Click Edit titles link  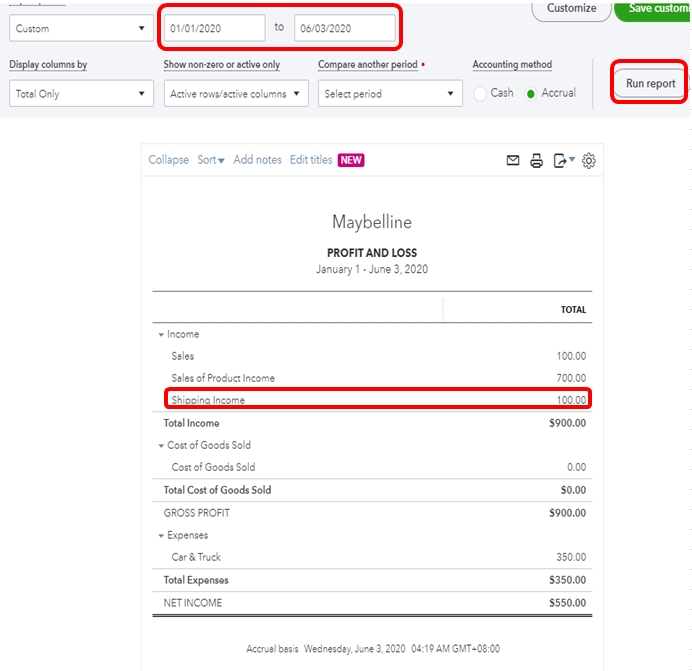[x=311, y=160]
